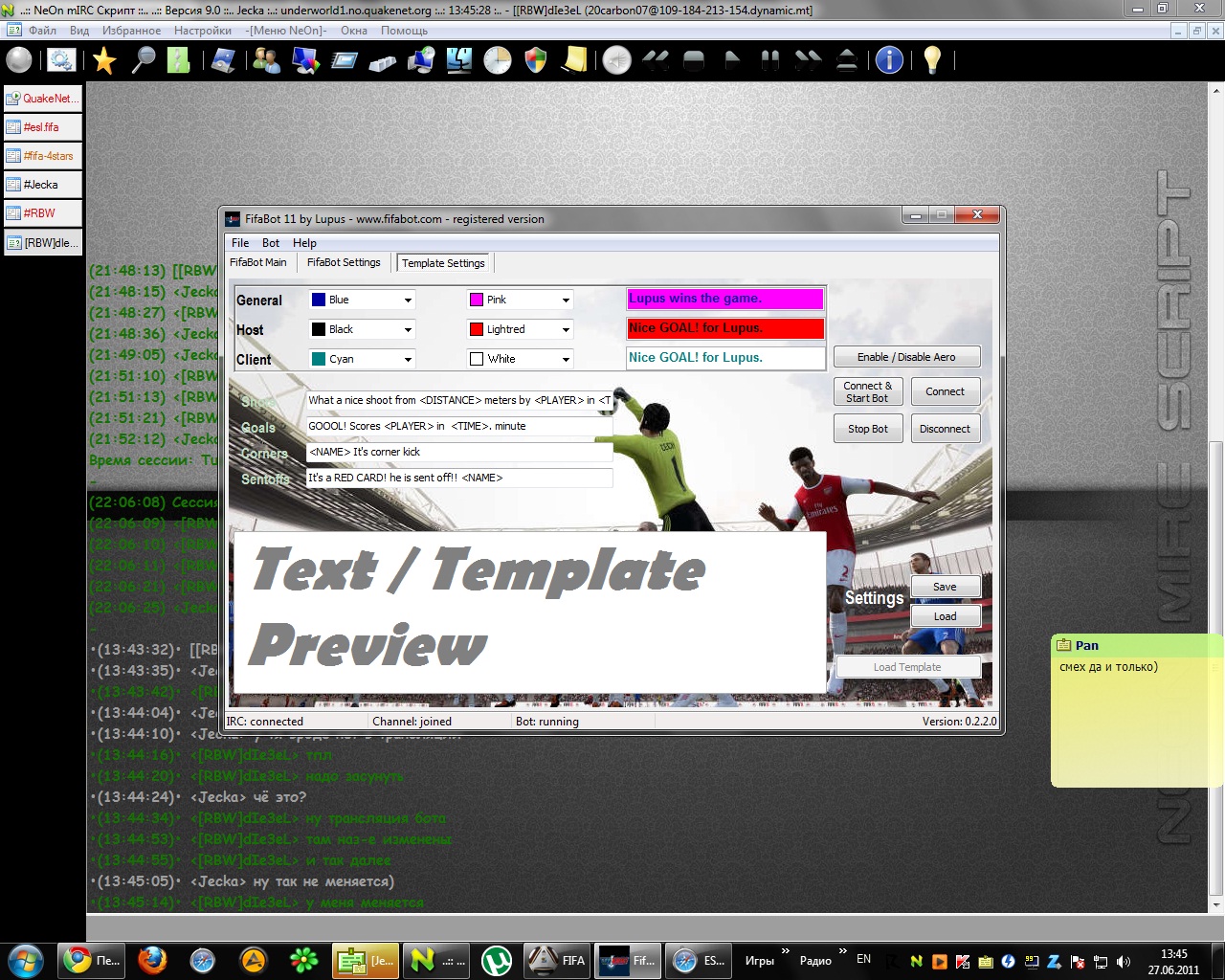Open the #fifa-4stars channel window

(x=43, y=156)
